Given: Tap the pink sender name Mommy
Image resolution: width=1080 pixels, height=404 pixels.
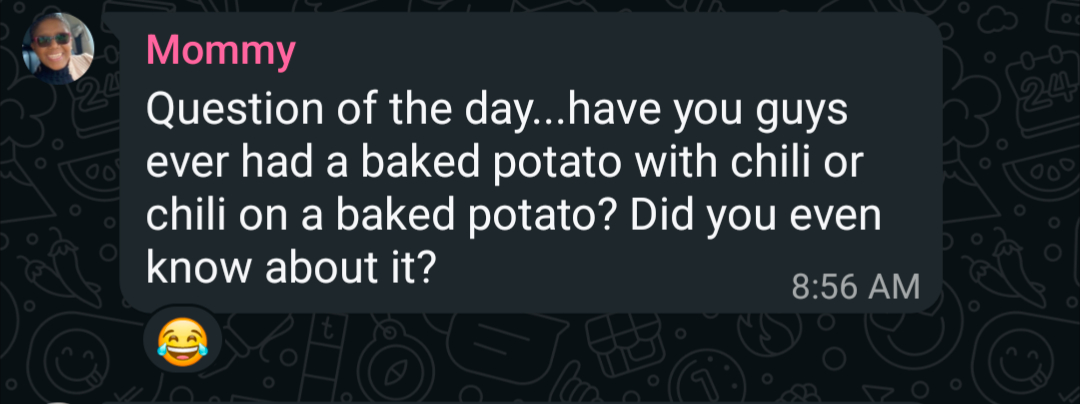Looking at the screenshot, I should click(x=221, y=51).
